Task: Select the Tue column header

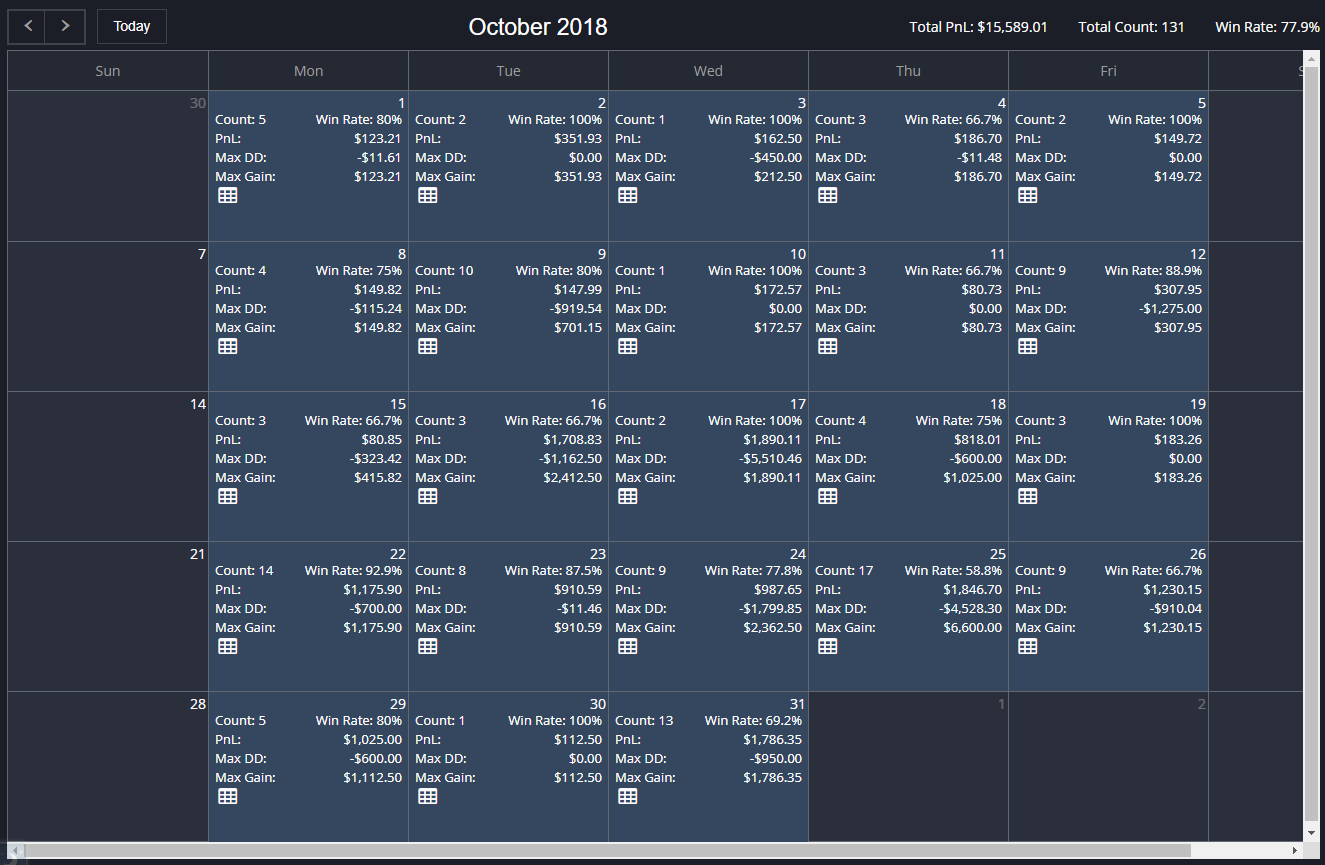Action: (x=508, y=71)
